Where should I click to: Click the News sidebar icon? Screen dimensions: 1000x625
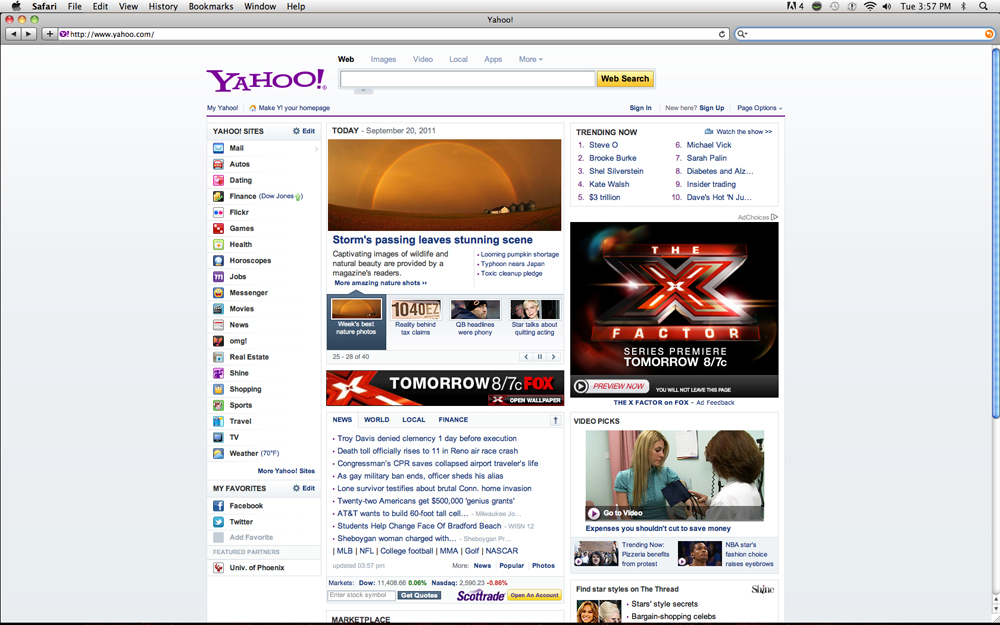click(x=218, y=325)
